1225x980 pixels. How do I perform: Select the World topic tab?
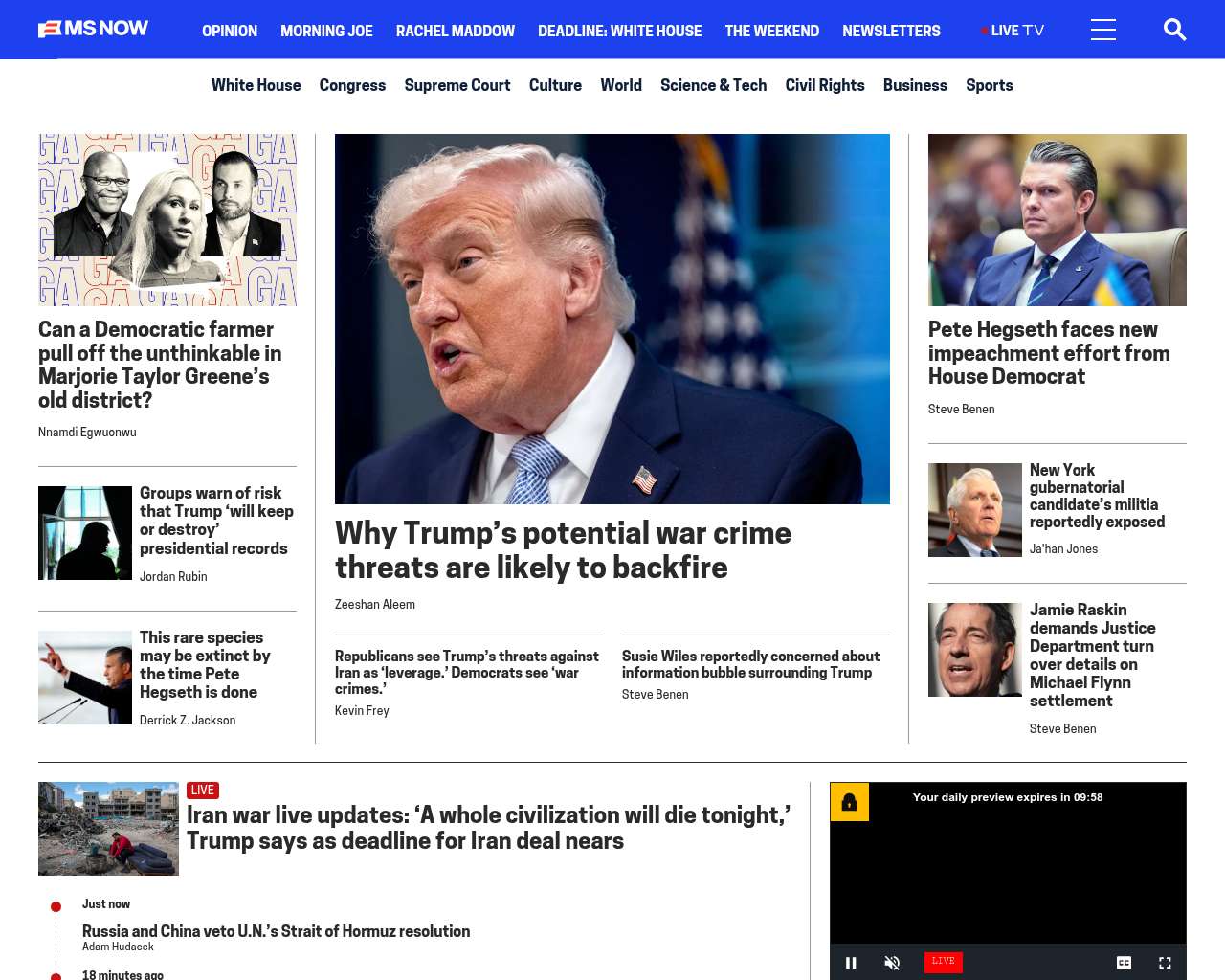[x=621, y=85]
